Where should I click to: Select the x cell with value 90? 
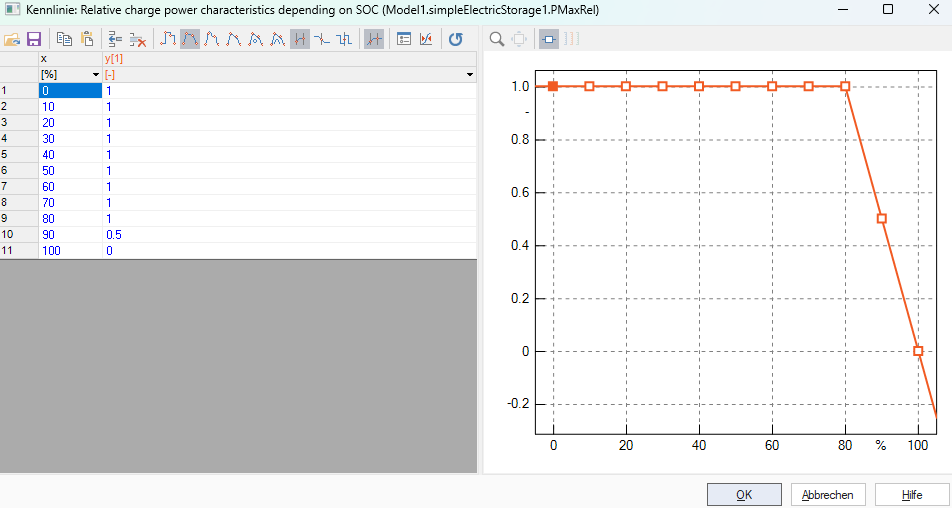coord(70,235)
